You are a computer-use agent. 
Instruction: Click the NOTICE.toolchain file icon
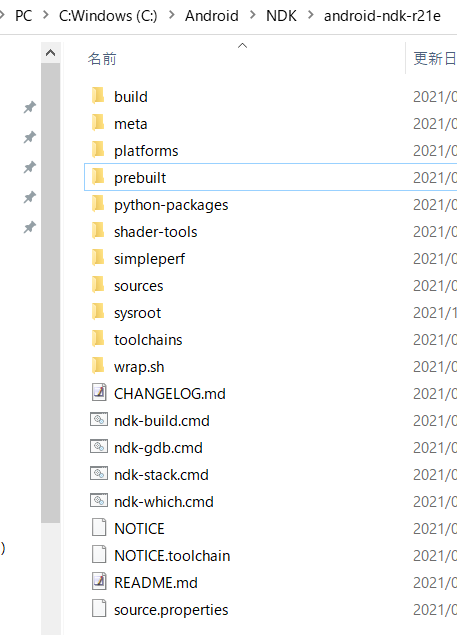[x=99, y=554]
